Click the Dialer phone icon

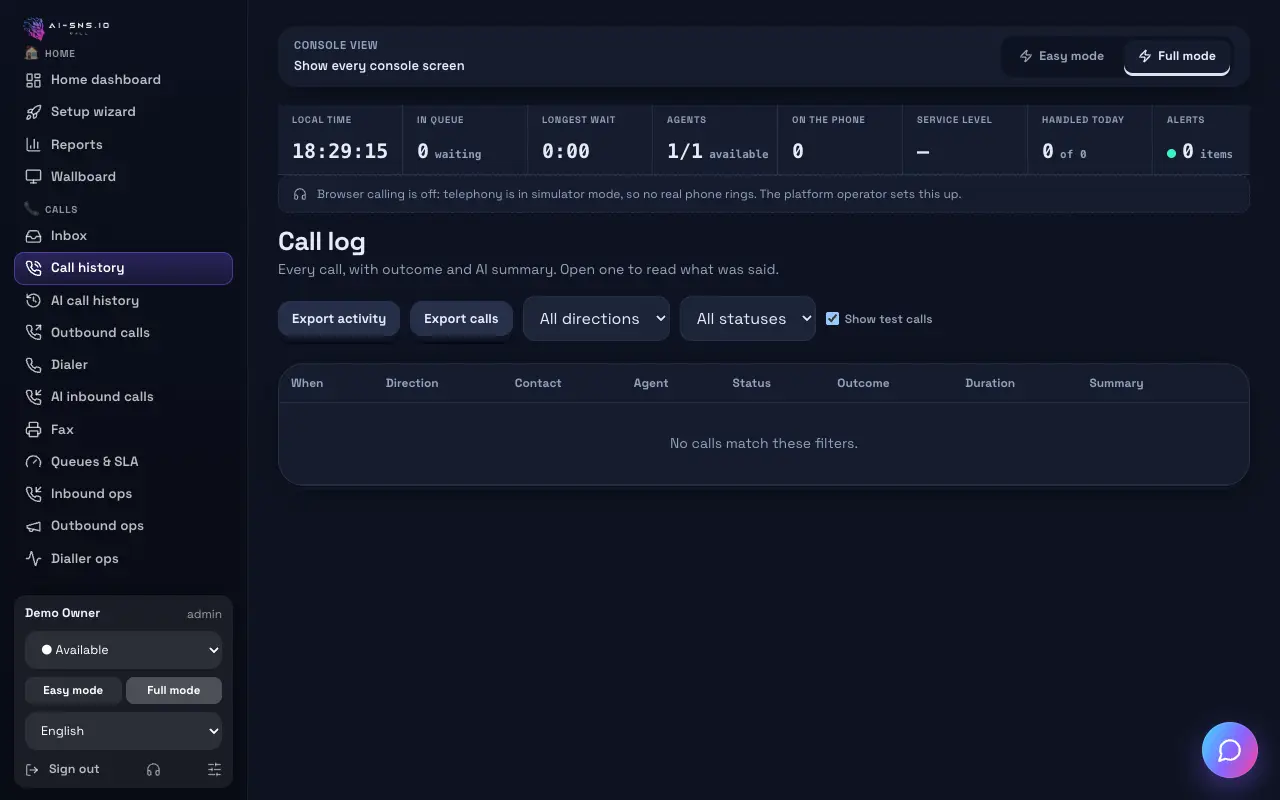tap(33, 365)
